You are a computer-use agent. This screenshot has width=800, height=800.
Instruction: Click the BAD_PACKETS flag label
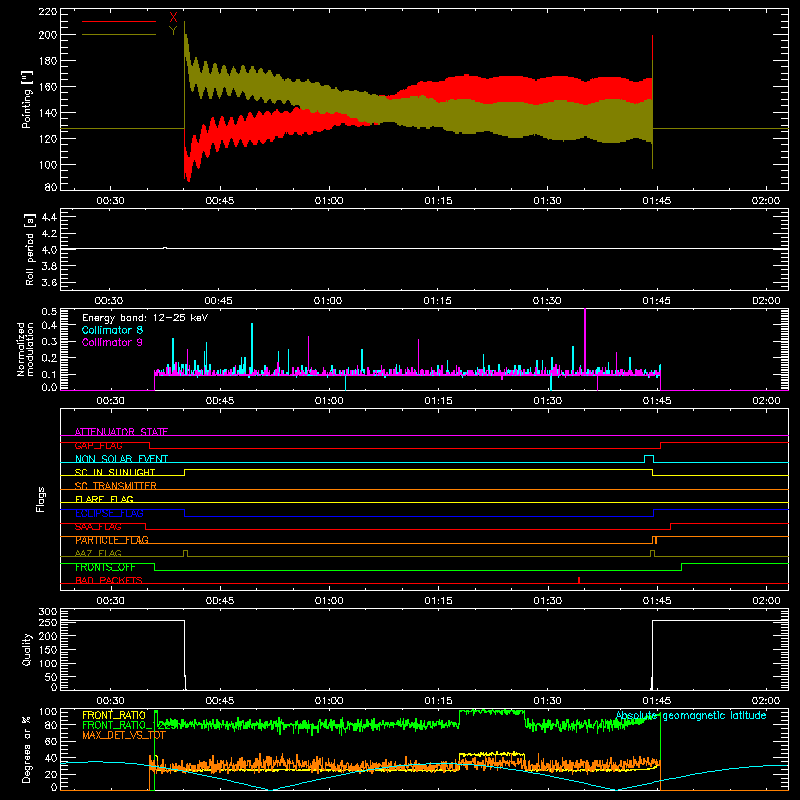pos(109,580)
